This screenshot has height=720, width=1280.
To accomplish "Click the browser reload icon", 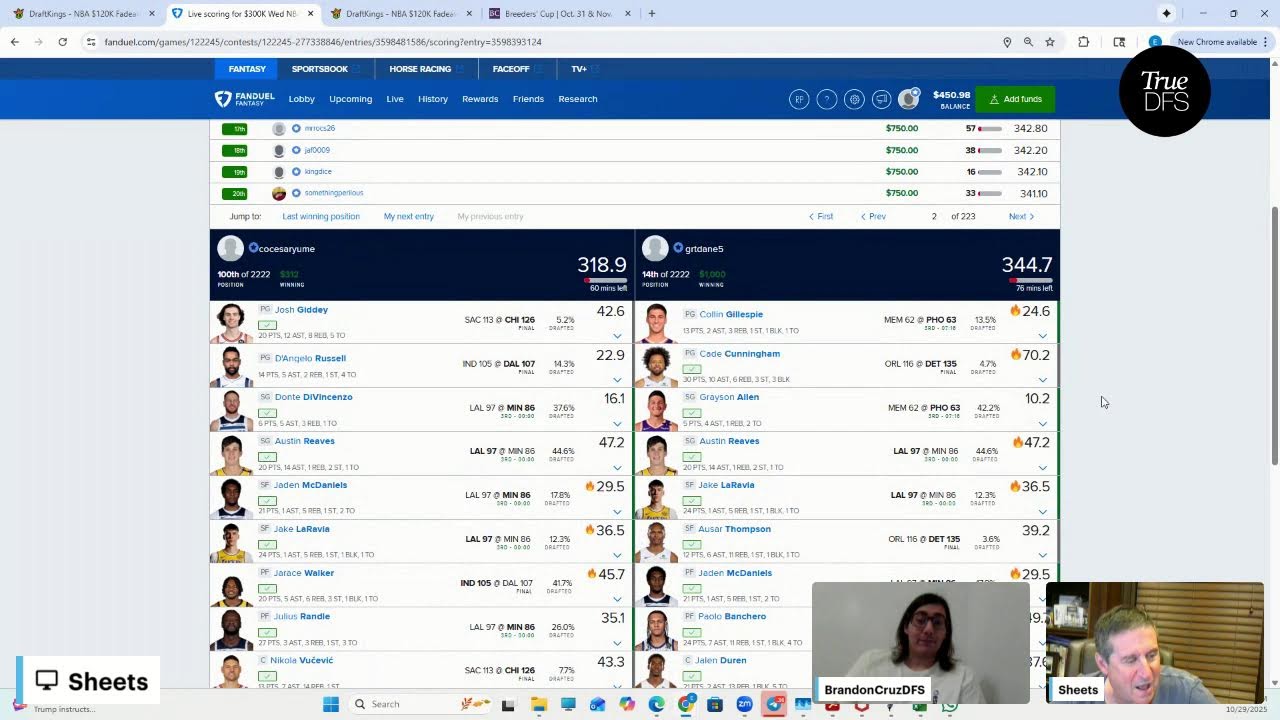I will [62, 42].
